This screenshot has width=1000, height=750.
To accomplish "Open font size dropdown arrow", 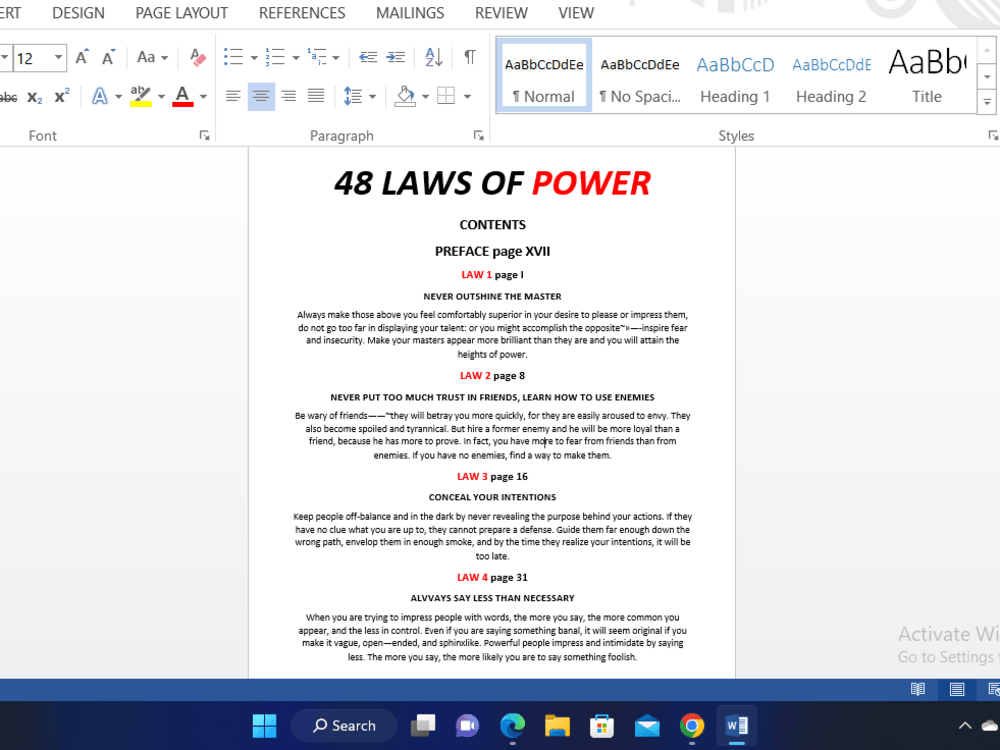I will coord(59,58).
